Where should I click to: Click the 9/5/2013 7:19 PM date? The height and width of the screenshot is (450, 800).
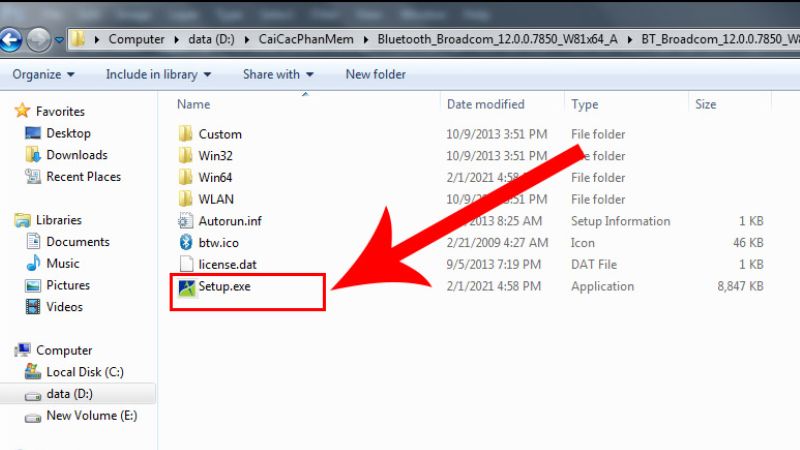tap(493, 264)
